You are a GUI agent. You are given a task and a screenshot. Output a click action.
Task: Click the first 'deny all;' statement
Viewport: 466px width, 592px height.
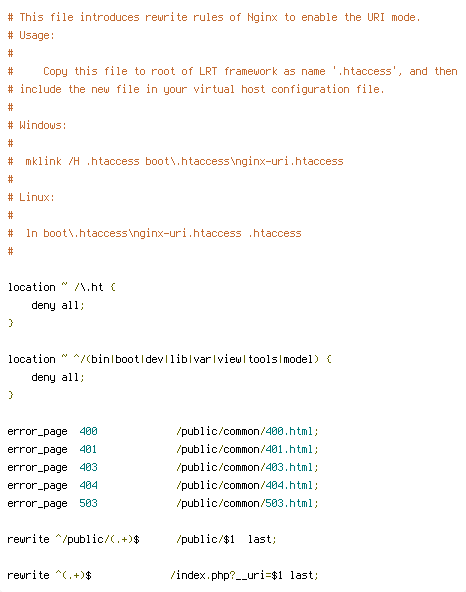(58, 305)
